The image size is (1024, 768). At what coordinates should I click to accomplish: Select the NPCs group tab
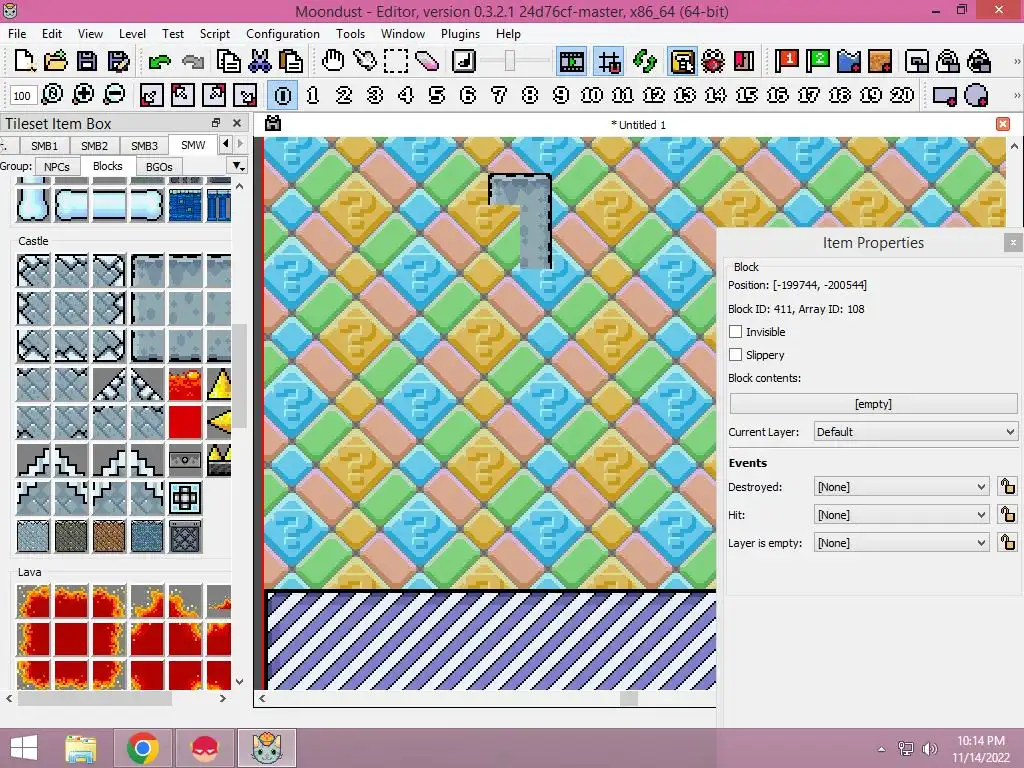point(57,167)
